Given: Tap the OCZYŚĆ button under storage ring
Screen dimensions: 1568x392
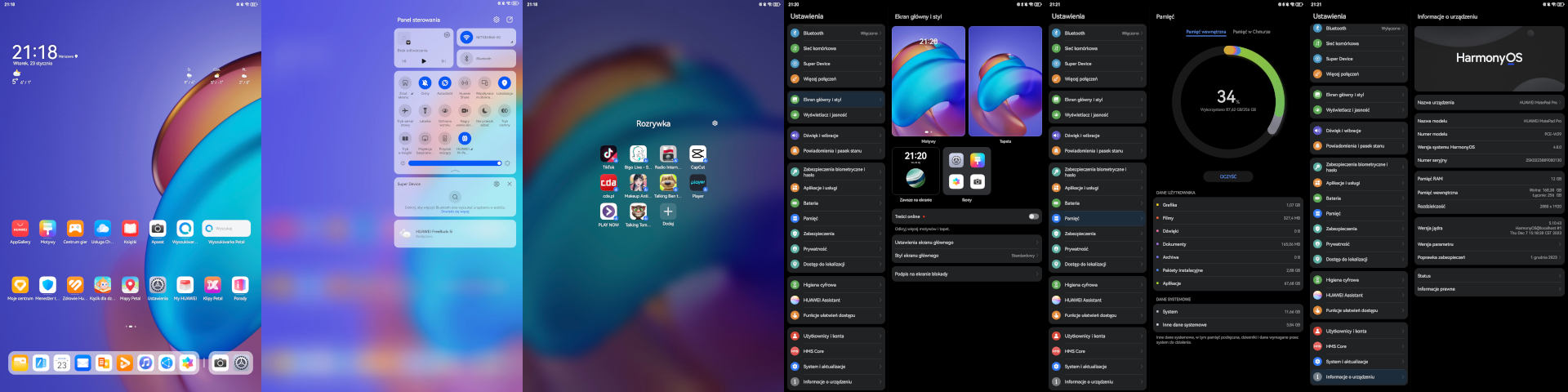Looking at the screenshot, I should click(1228, 176).
